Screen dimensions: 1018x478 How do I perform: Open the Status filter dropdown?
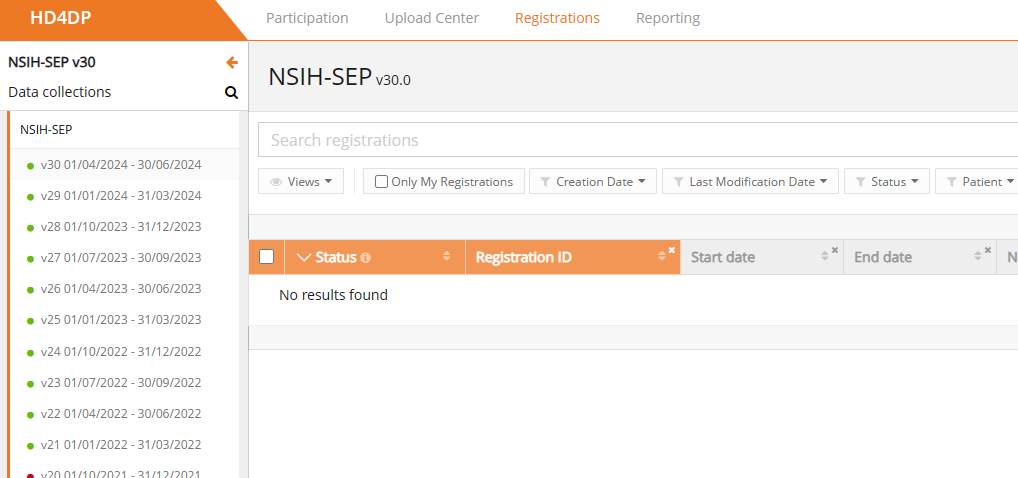tap(886, 182)
